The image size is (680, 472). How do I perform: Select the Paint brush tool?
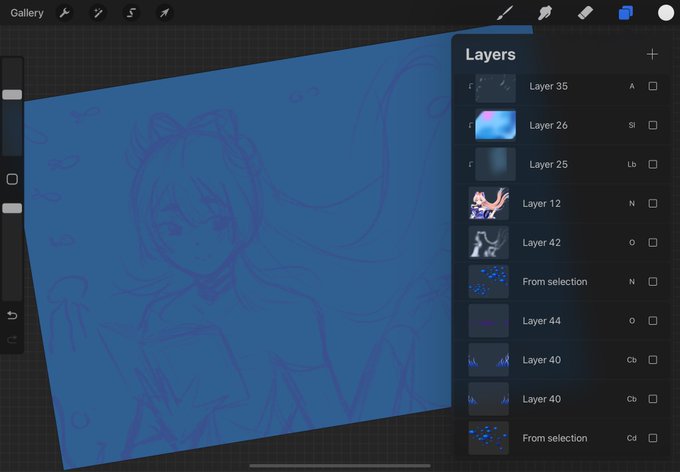pos(505,13)
